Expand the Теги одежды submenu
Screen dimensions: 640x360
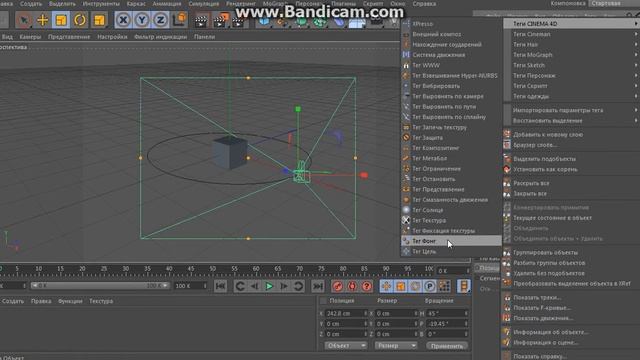click(571, 96)
